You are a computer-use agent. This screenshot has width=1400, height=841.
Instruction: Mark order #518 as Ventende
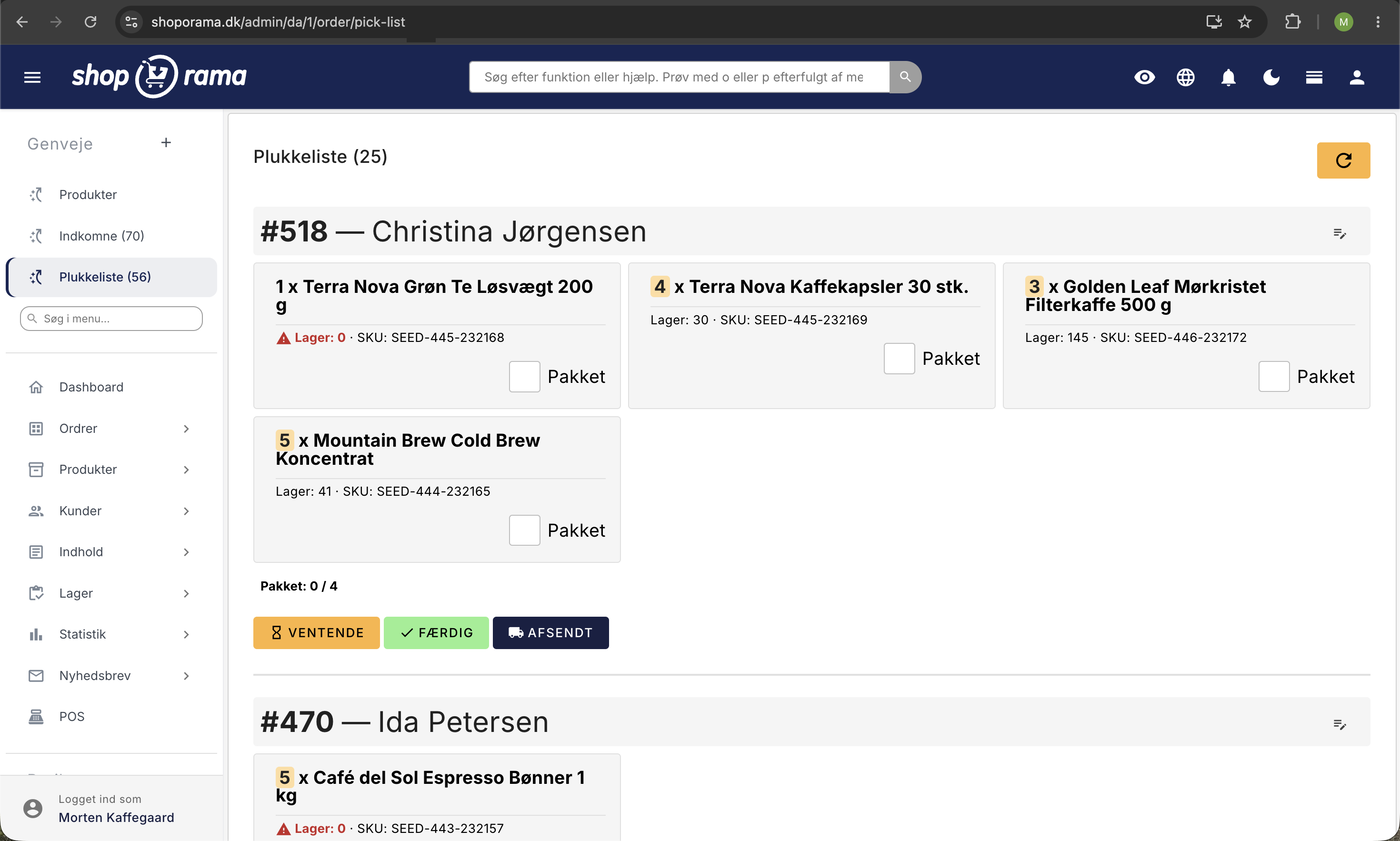pos(316,633)
